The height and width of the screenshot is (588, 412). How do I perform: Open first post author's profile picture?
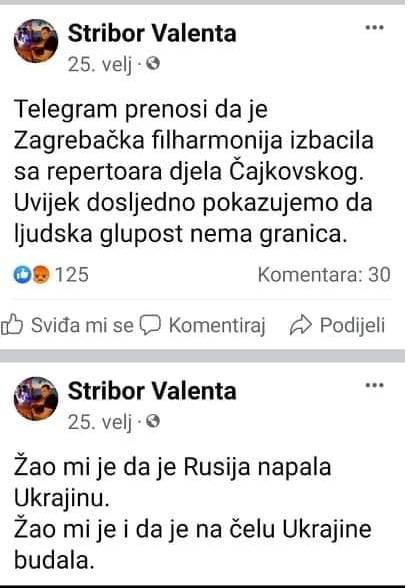click(x=36, y=41)
